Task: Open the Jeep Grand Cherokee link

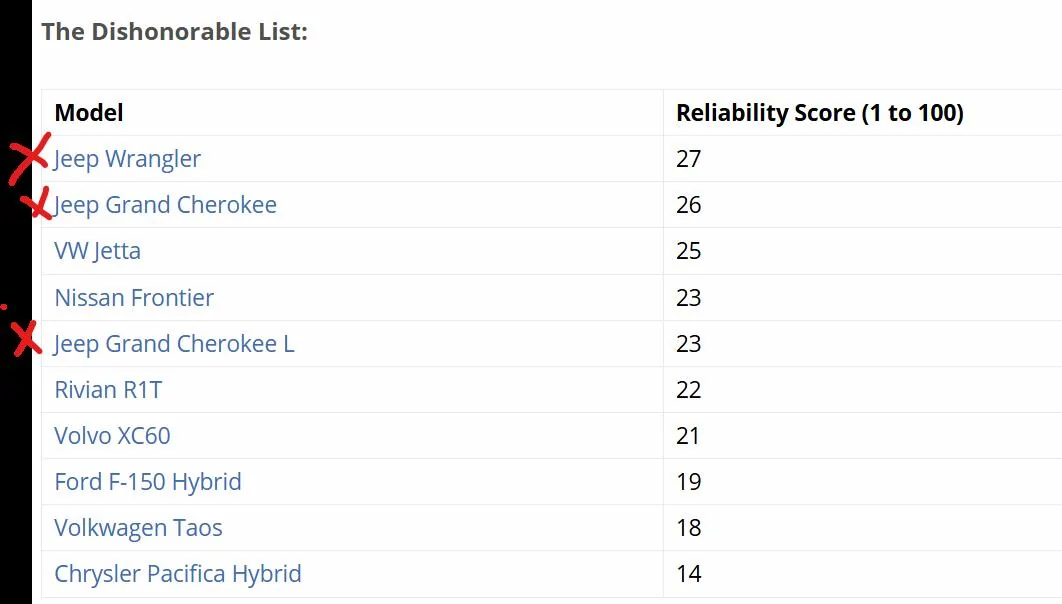Action: pyautogui.click(x=165, y=205)
